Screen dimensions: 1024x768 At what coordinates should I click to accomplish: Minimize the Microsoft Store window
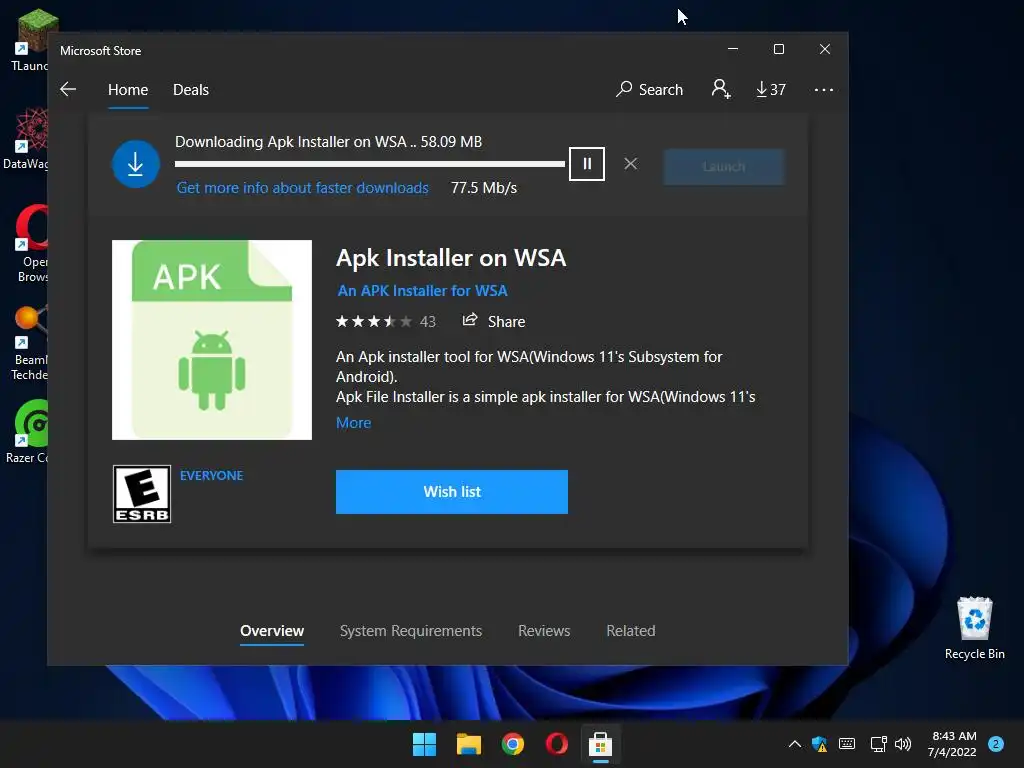(x=733, y=49)
